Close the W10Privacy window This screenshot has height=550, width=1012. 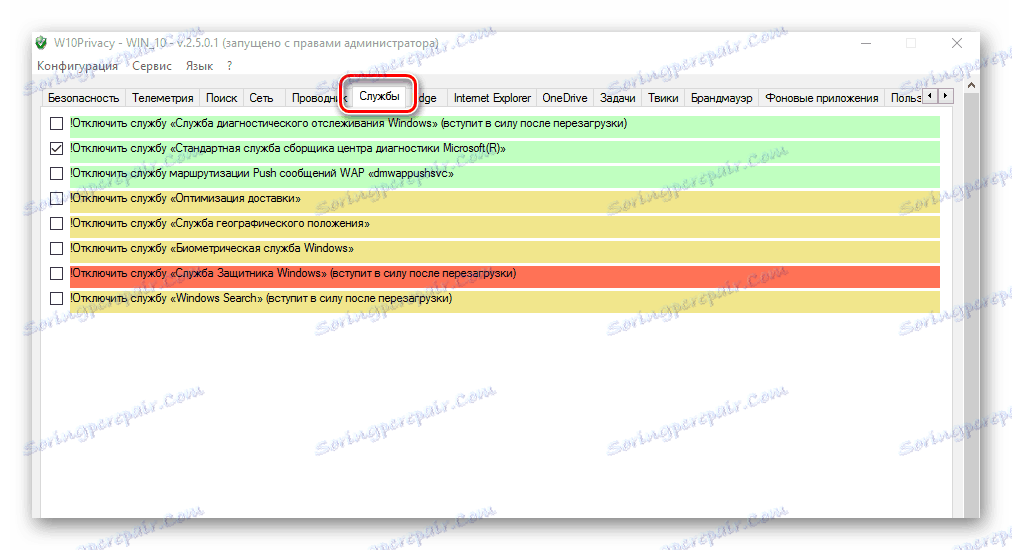pos(956,43)
